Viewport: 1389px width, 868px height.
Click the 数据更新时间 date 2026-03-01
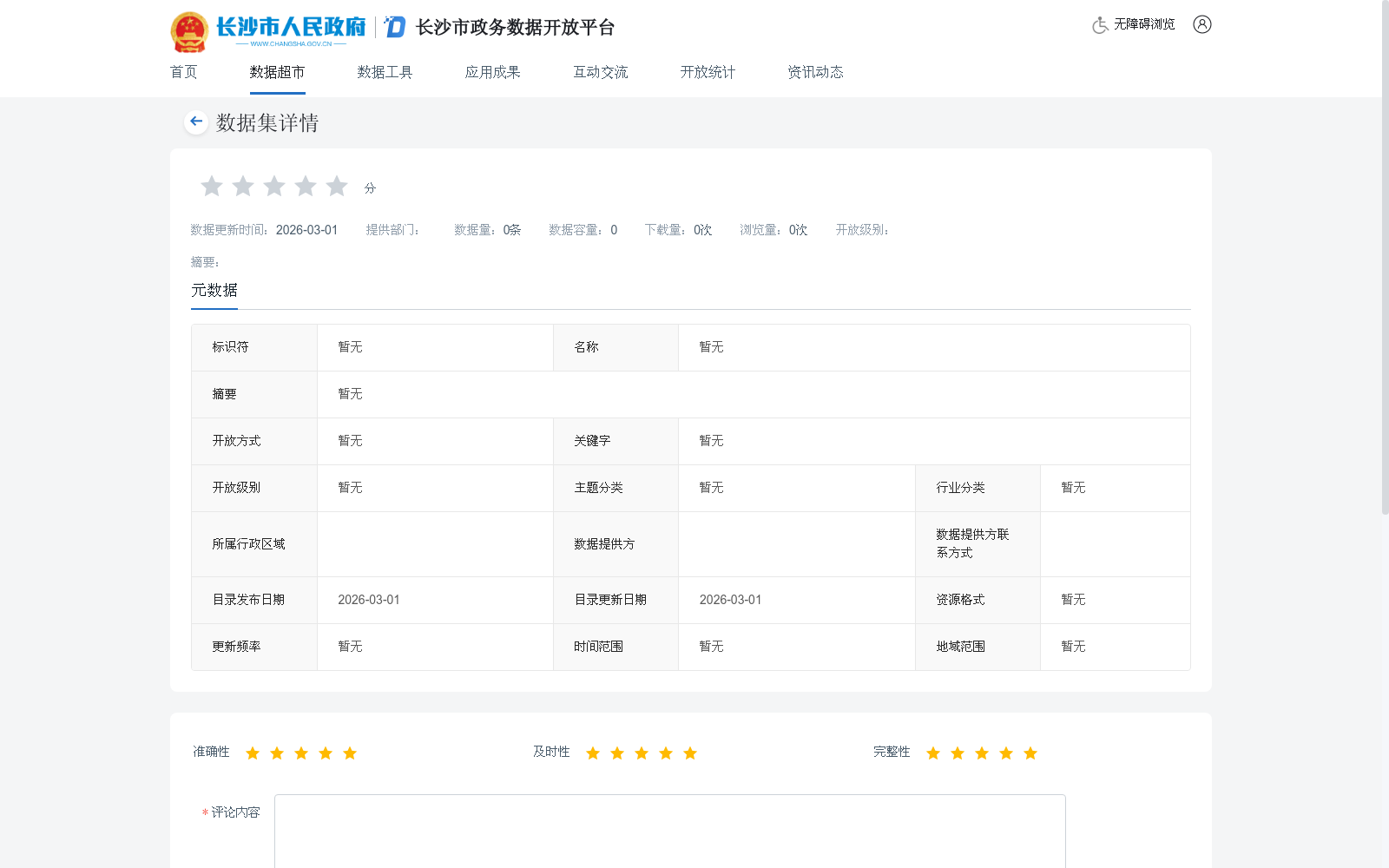(x=306, y=230)
